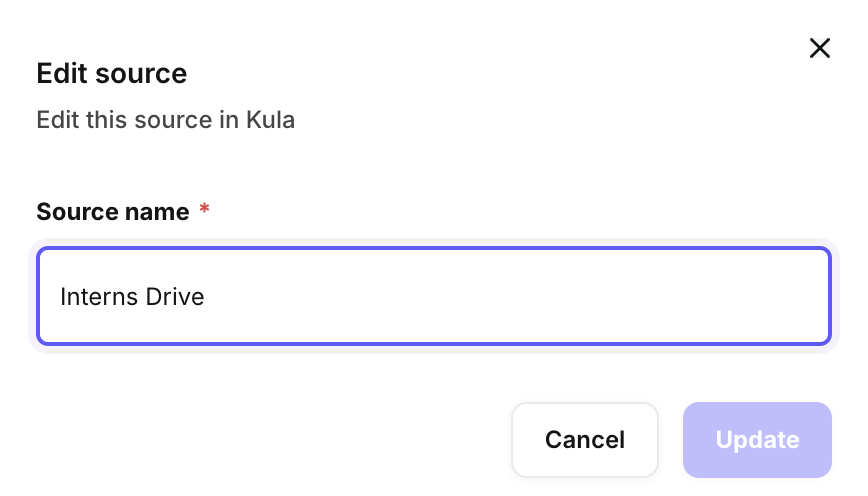Click the Source name label
The width and height of the screenshot is (868, 496).
112,212
